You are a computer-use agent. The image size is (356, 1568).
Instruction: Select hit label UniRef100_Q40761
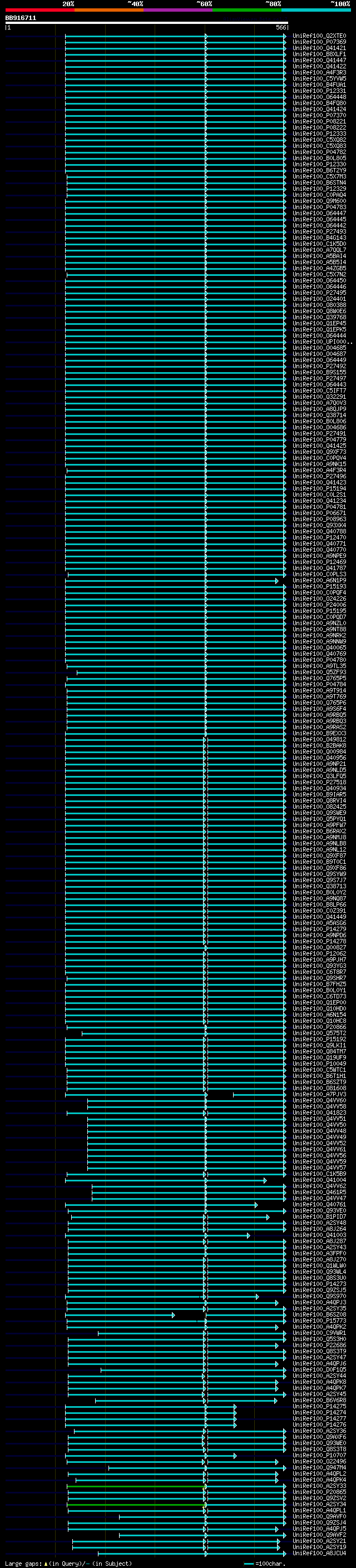coord(319,1204)
